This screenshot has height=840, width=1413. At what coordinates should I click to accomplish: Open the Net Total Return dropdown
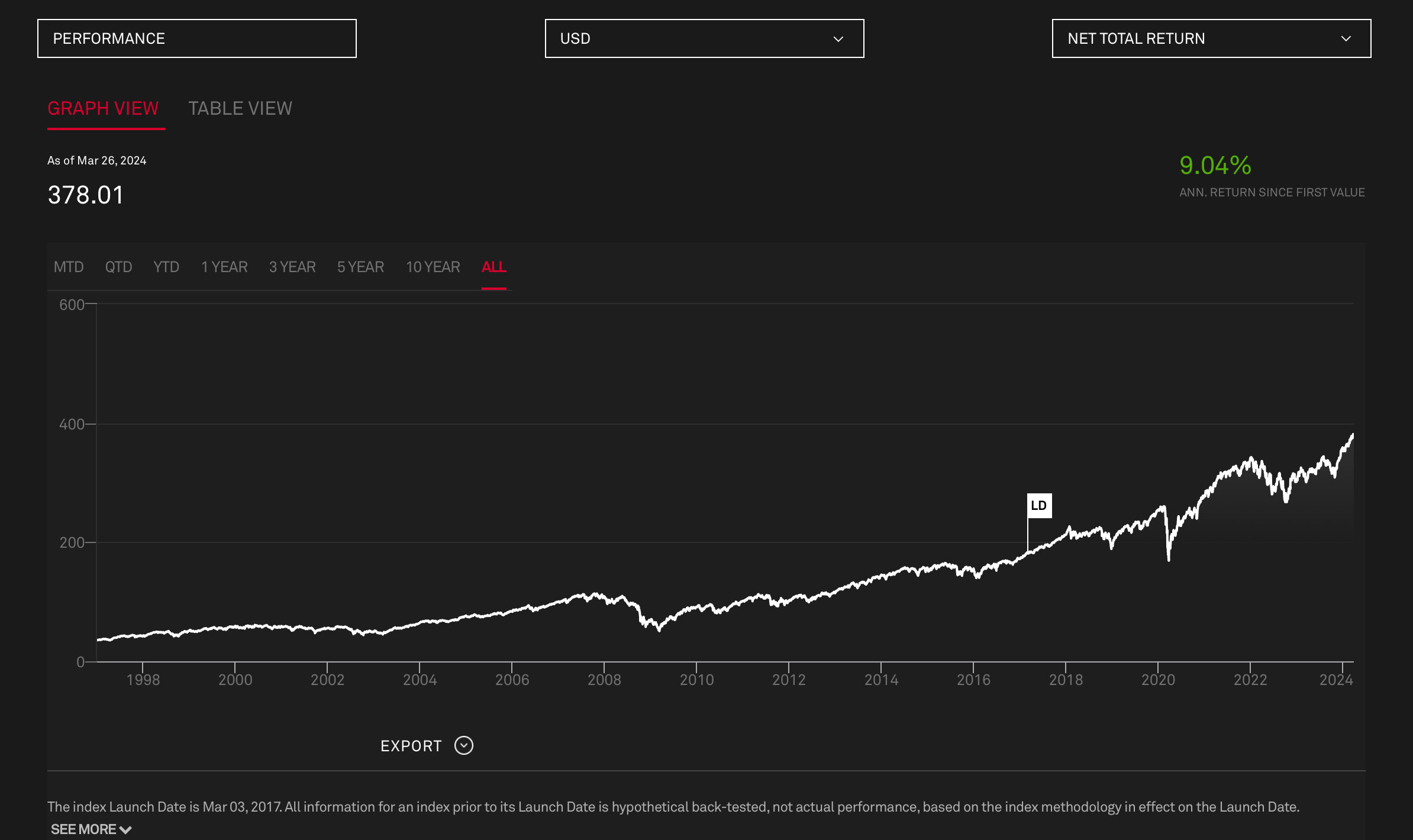(x=1211, y=38)
